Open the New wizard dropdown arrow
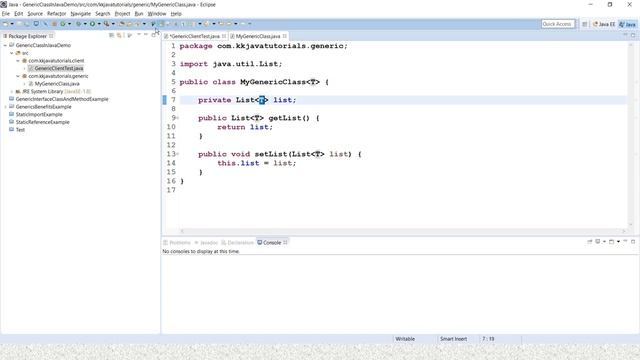The height and width of the screenshot is (360, 640). pyautogui.click(x=12, y=24)
